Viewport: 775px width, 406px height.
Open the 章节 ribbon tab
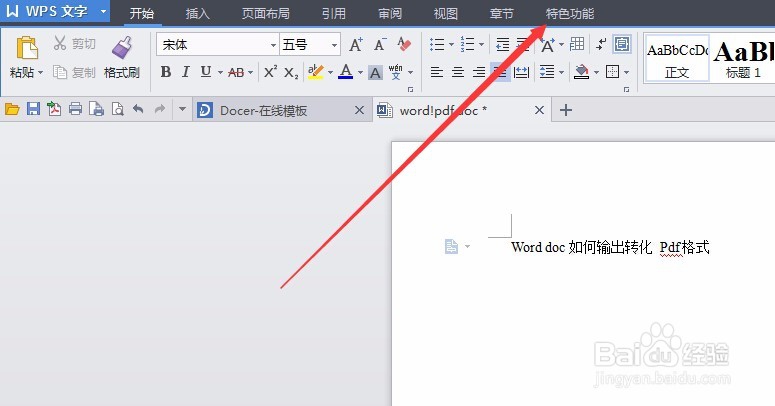click(502, 13)
